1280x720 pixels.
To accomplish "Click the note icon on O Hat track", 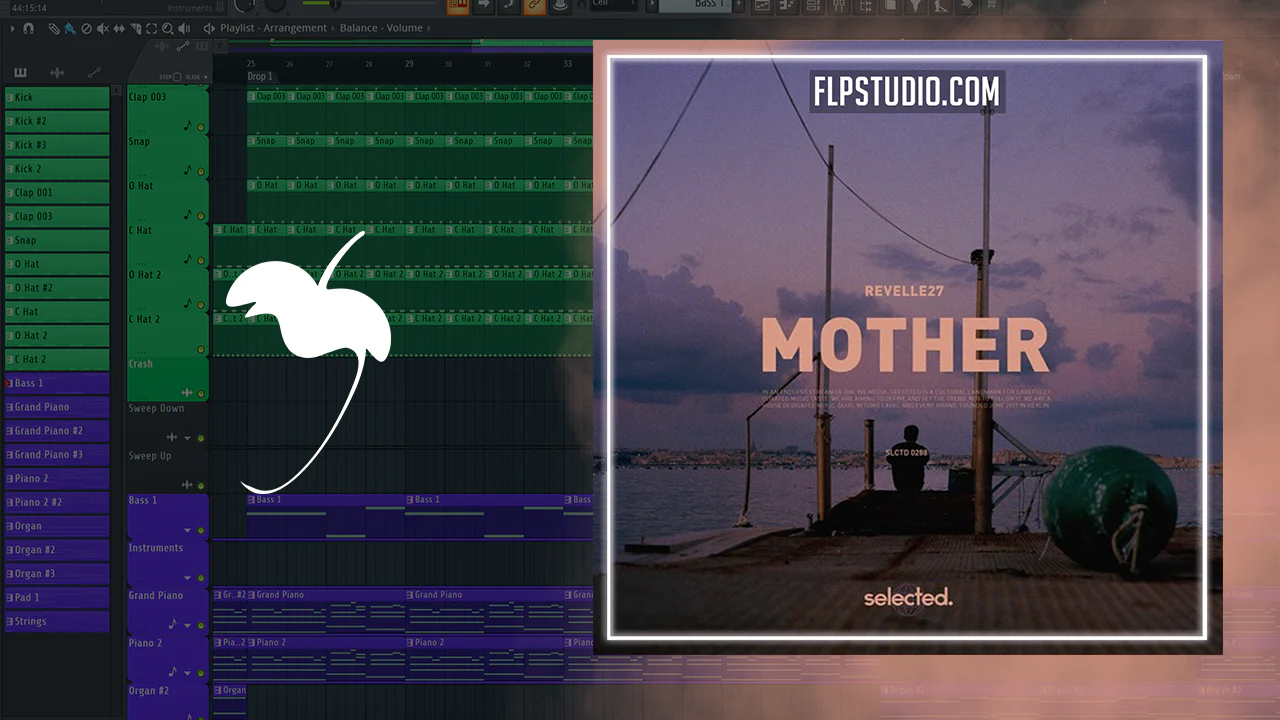I will pos(188,215).
